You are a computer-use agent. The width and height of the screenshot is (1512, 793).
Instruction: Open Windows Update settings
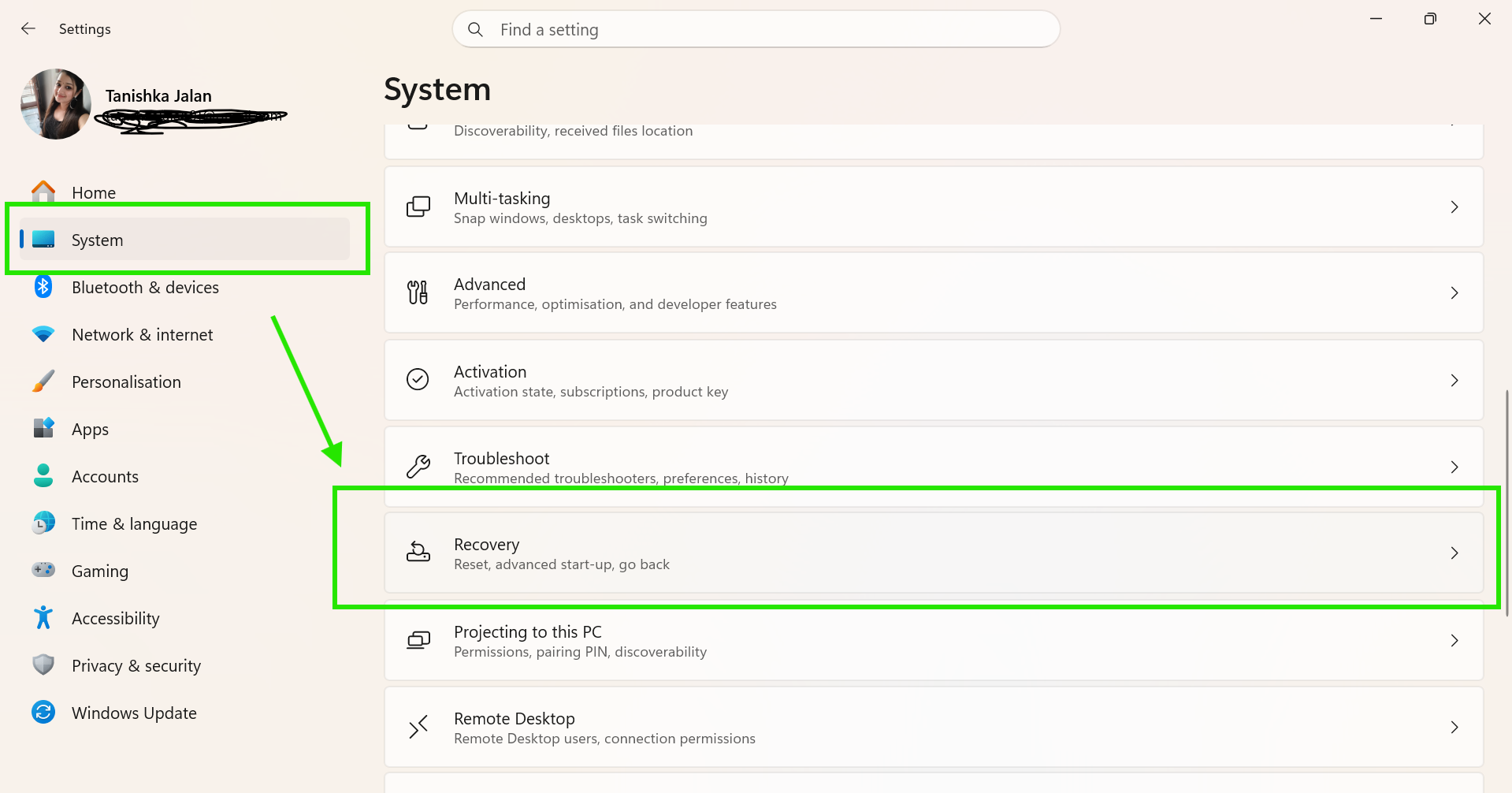(x=184, y=713)
